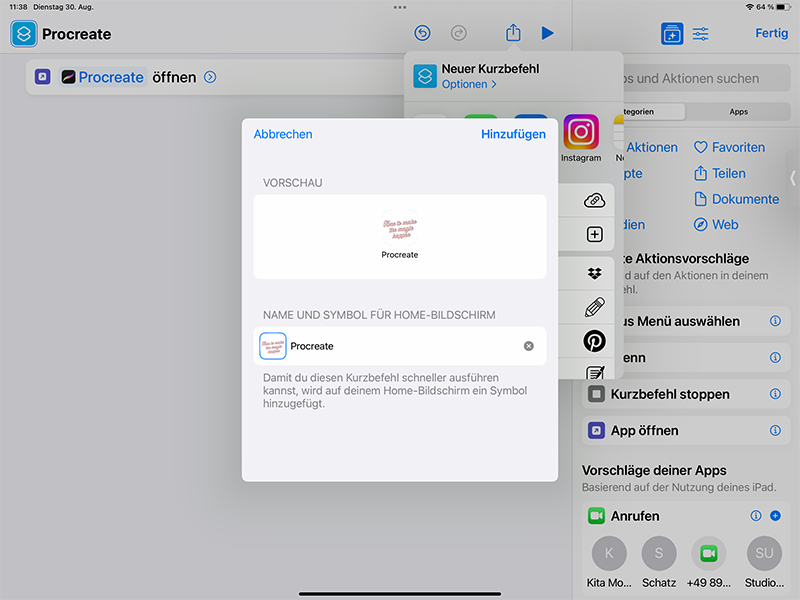Screen dimensions: 800x600
Task: Select contact Kita Mo...
Action: click(x=609, y=562)
